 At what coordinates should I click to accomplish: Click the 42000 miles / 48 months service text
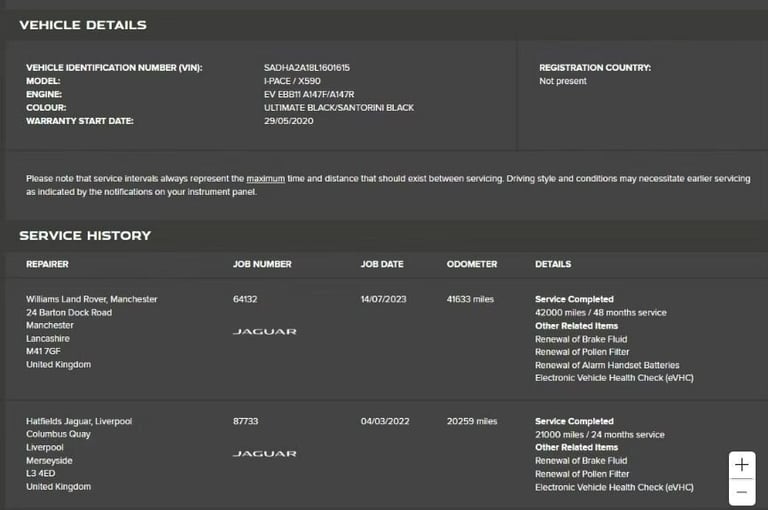coord(600,313)
